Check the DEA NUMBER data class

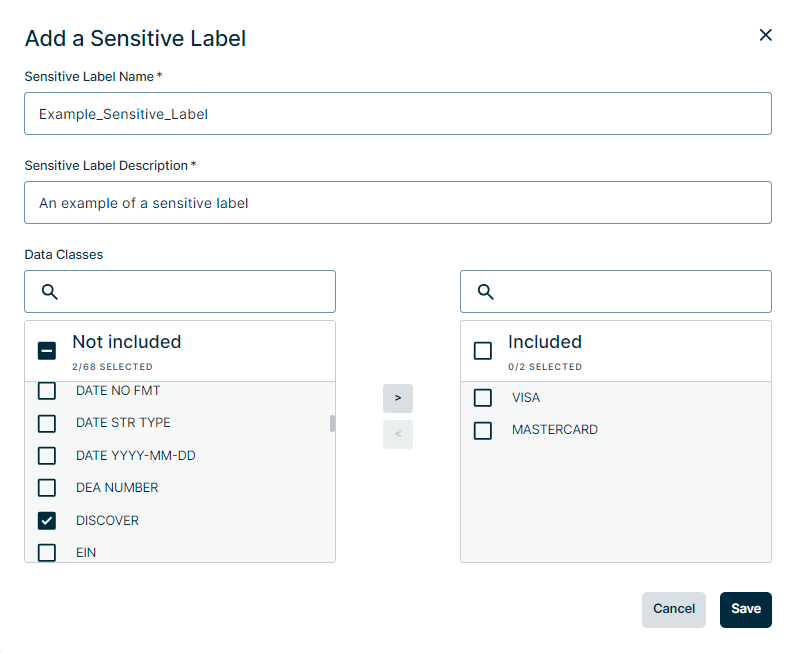coord(46,487)
